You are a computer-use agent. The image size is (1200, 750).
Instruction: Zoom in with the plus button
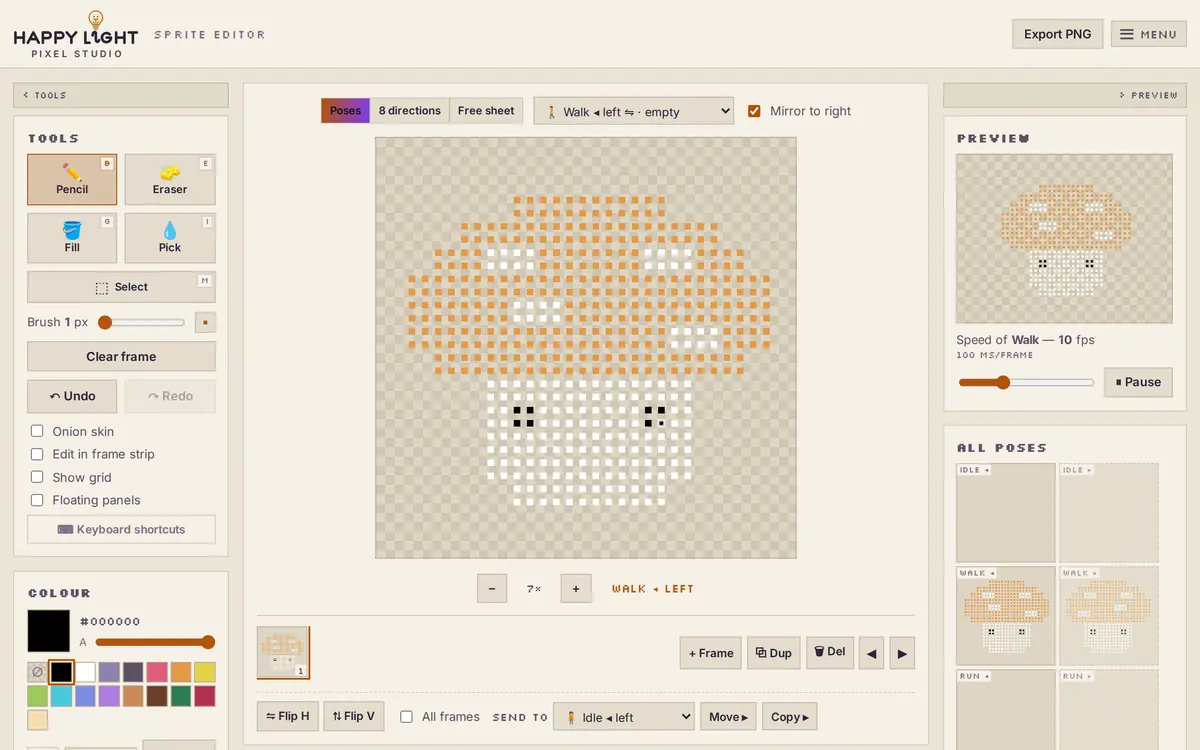(576, 589)
